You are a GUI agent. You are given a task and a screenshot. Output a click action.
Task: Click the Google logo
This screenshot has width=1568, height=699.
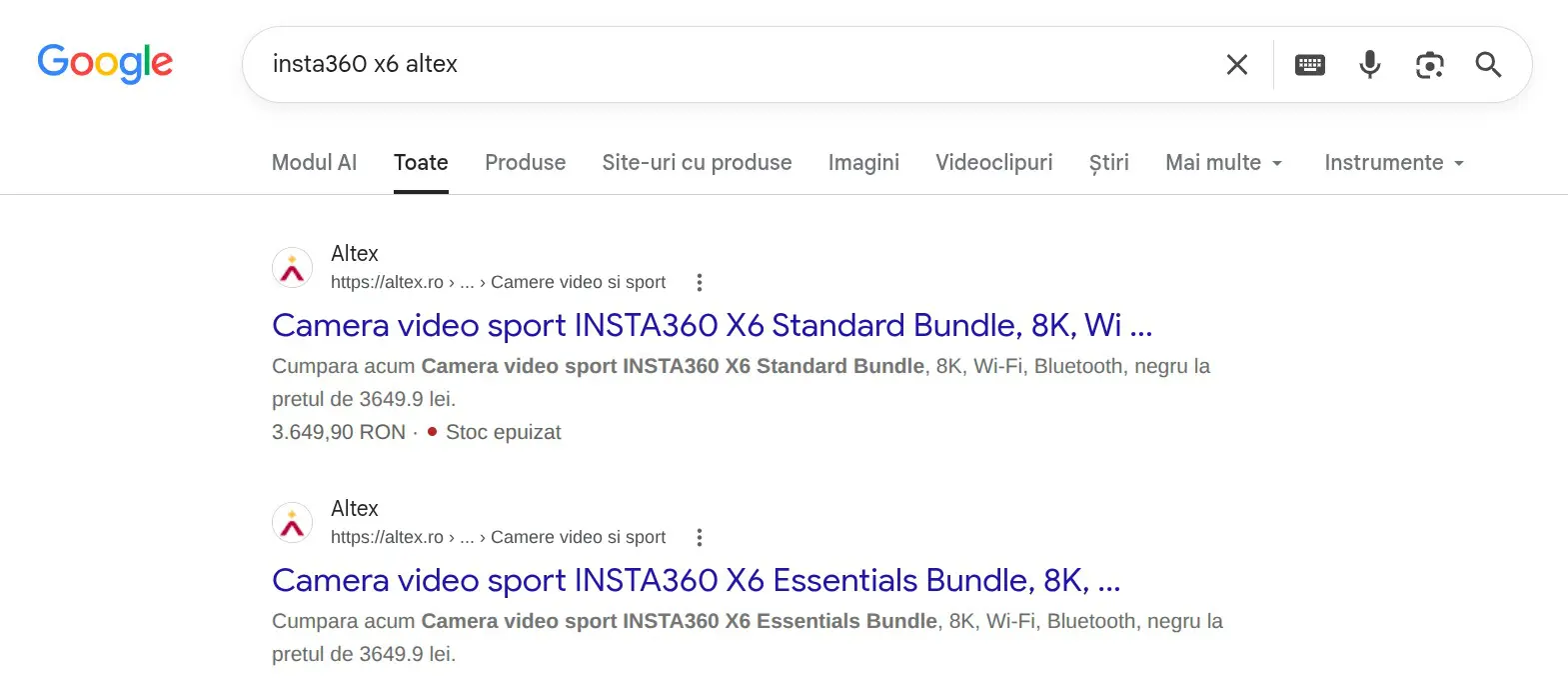(105, 63)
